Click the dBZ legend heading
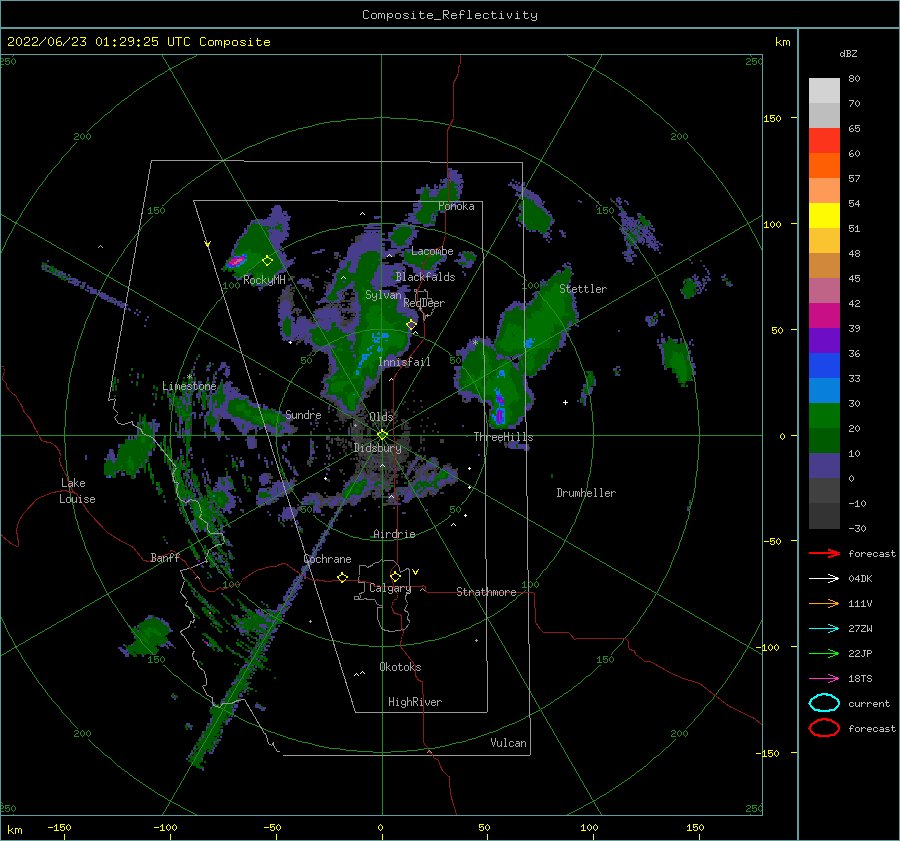 [x=848, y=53]
